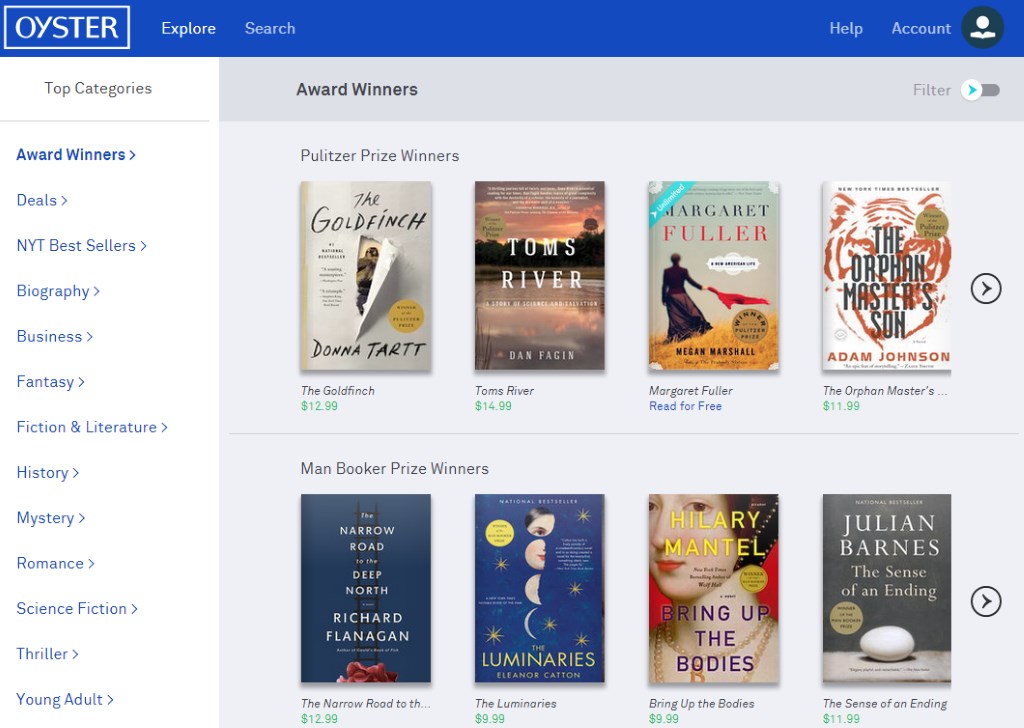The image size is (1024, 728).
Task: Open Toms River book cover
Action: [539, 276]
